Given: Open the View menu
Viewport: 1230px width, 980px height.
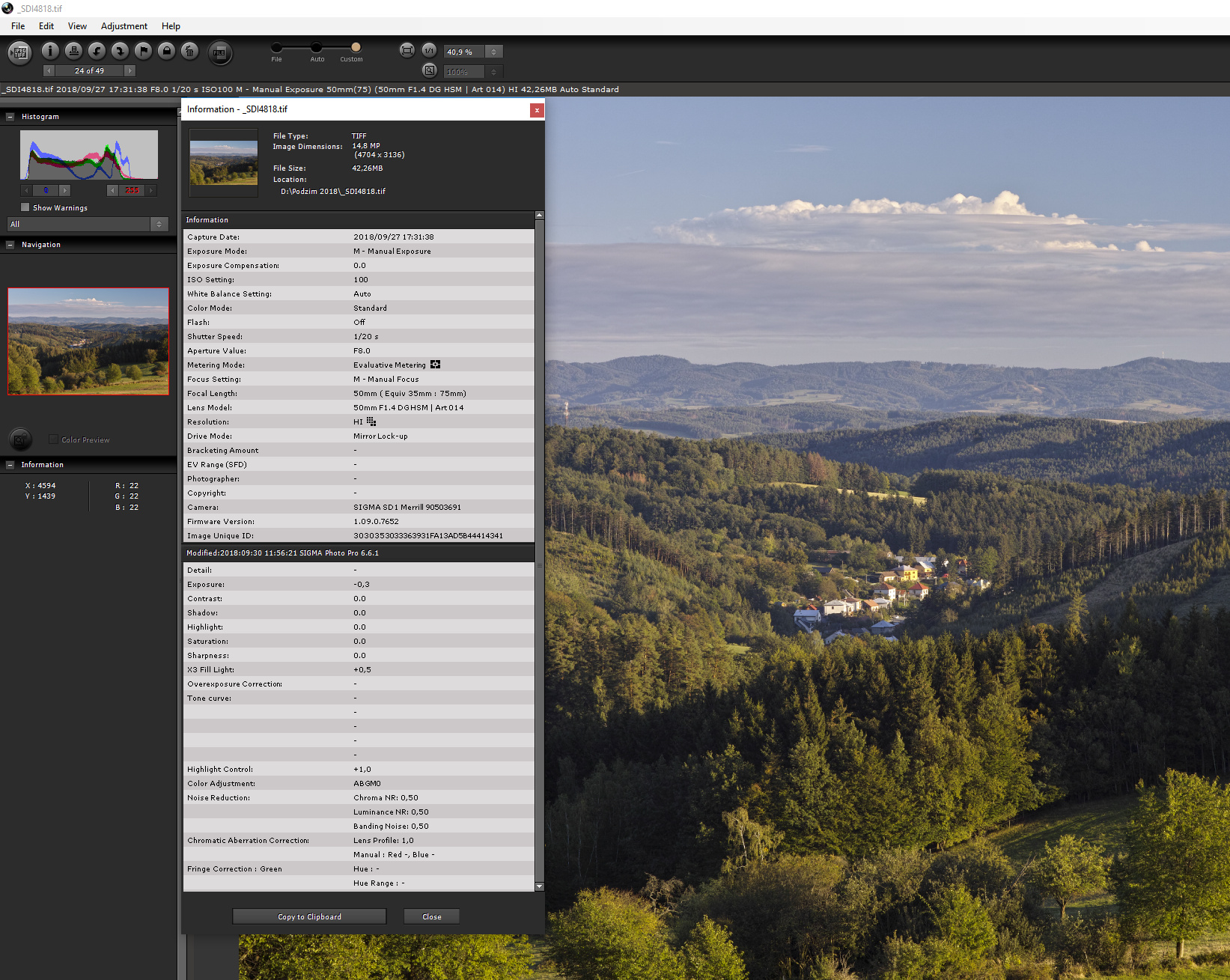Looking at the screenshot, I should [x=77, y=26].
